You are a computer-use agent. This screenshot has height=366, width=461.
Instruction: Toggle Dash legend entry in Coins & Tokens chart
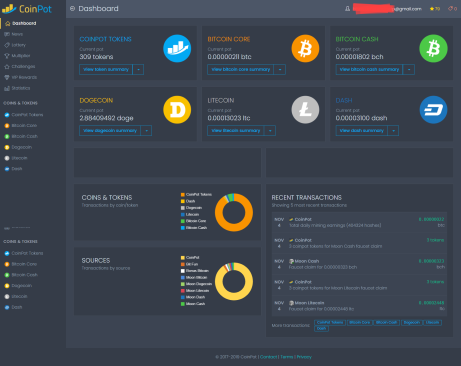point(188,201)
